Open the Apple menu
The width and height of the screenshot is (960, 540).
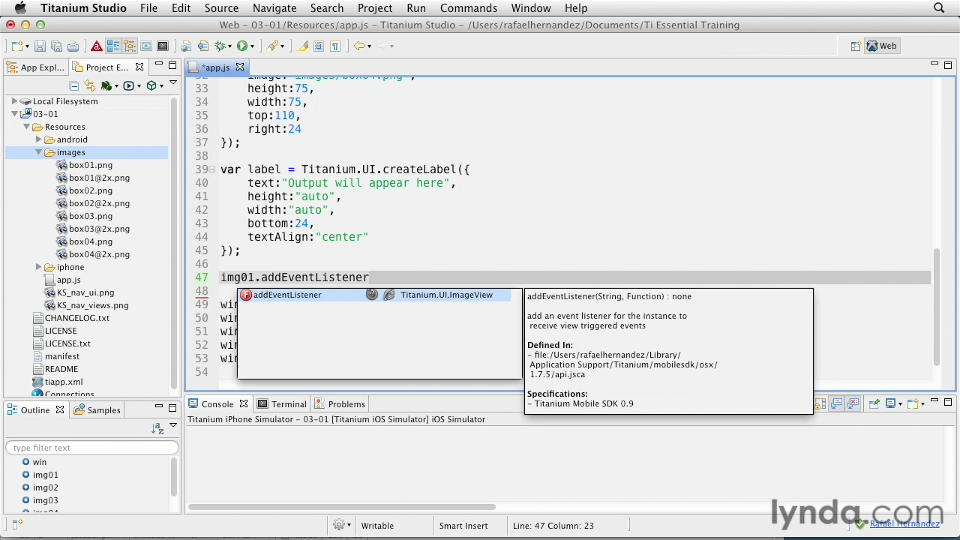coord(20,8)
